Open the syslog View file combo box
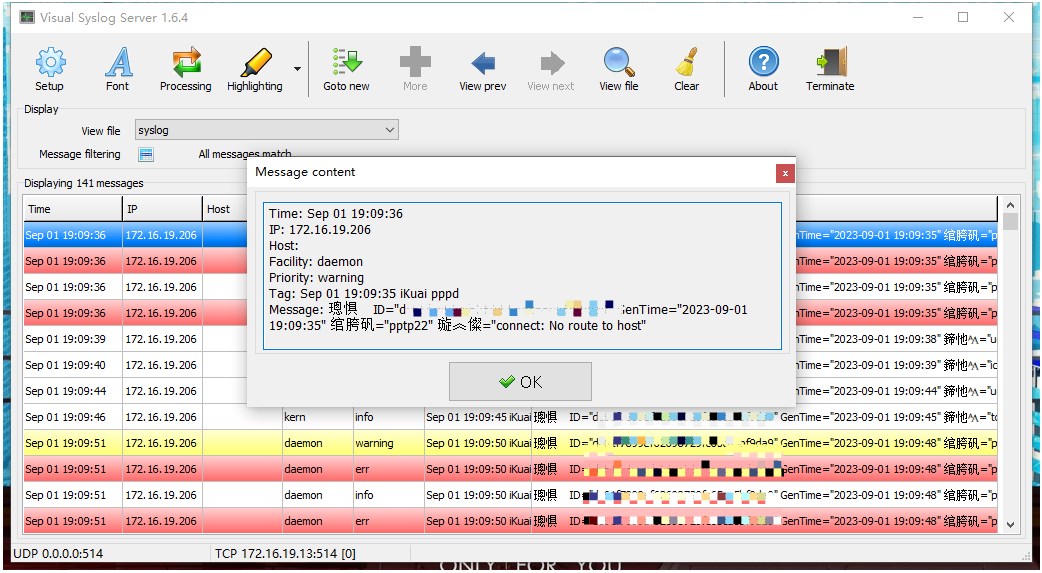 coord(266,130)
